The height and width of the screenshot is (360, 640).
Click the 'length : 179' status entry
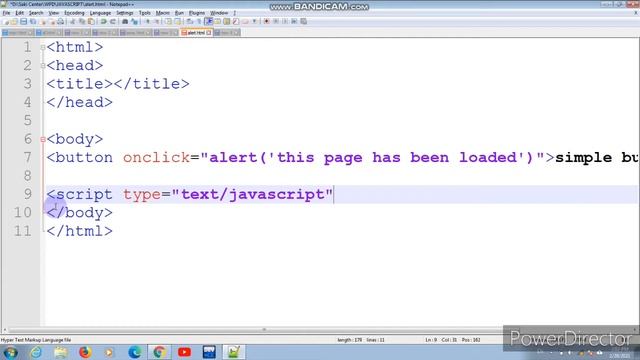point(349,340)
